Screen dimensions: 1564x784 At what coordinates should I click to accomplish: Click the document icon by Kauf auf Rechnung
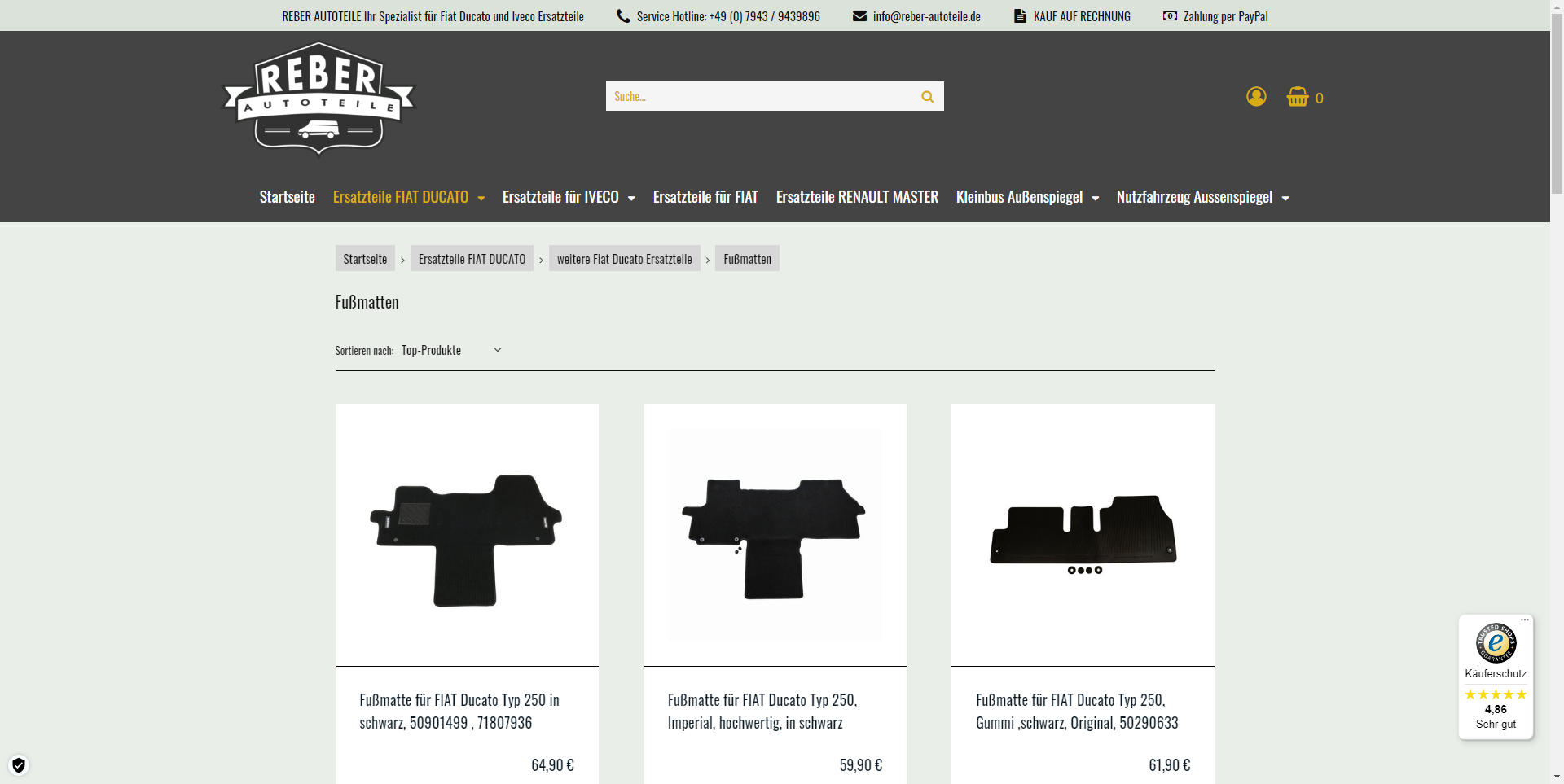(x=1020, y=16)
